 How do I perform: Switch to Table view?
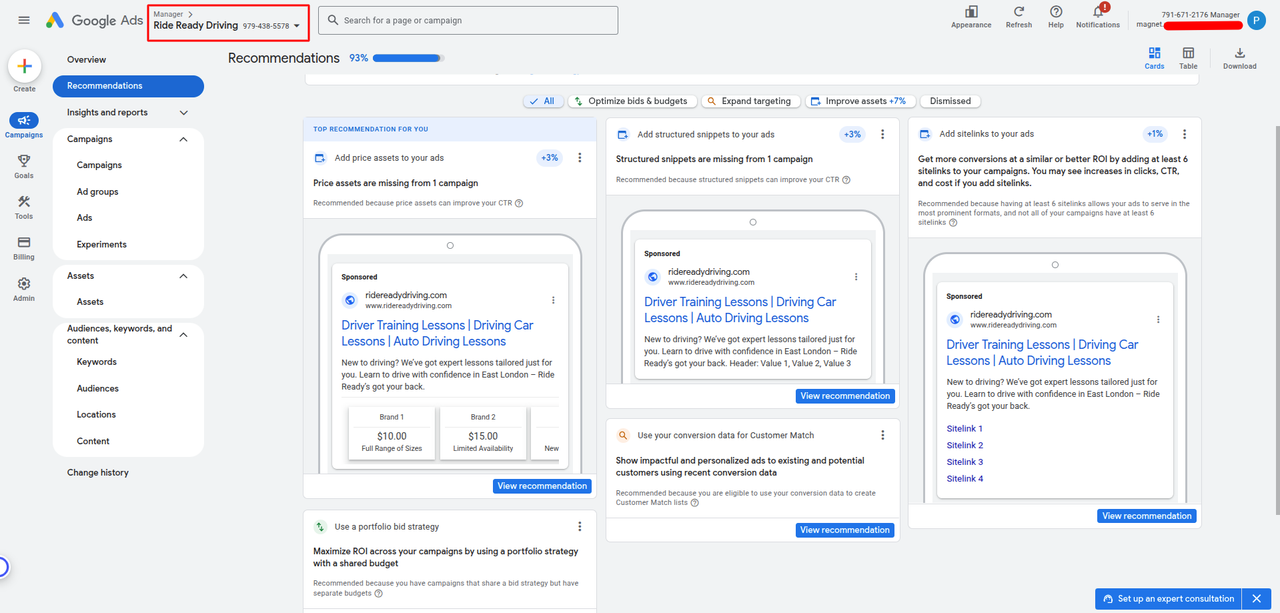click(1188, 58)
